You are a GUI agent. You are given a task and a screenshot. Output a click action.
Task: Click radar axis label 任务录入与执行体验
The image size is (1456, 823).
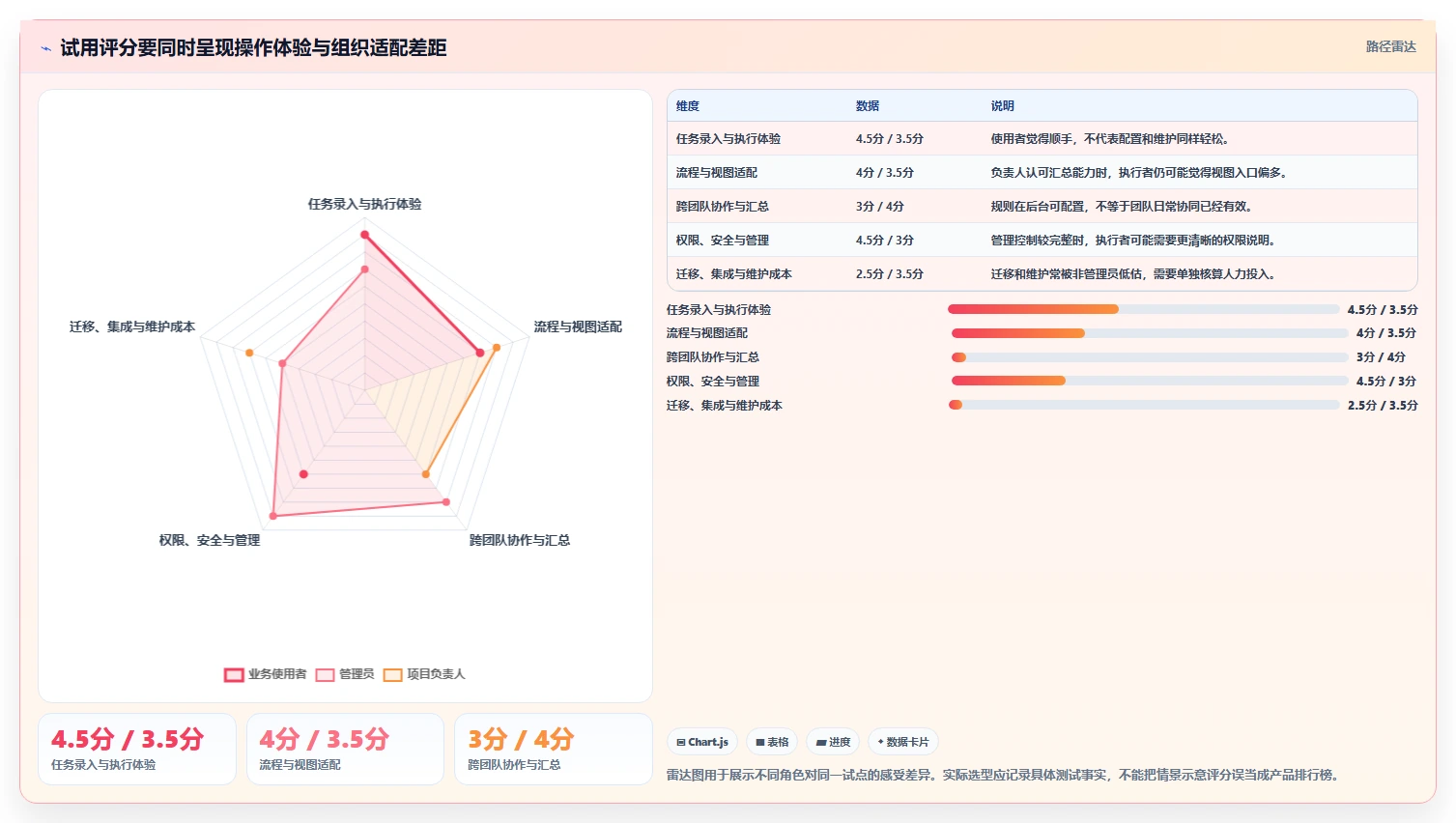[x=364, y=204]
